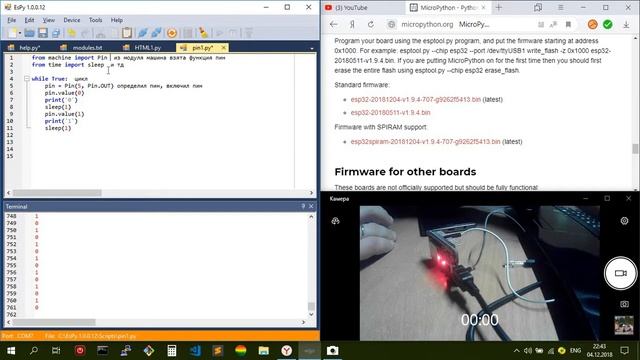Click the Camera app switch-camera icon
640x360 pixels.
point(336,221)
